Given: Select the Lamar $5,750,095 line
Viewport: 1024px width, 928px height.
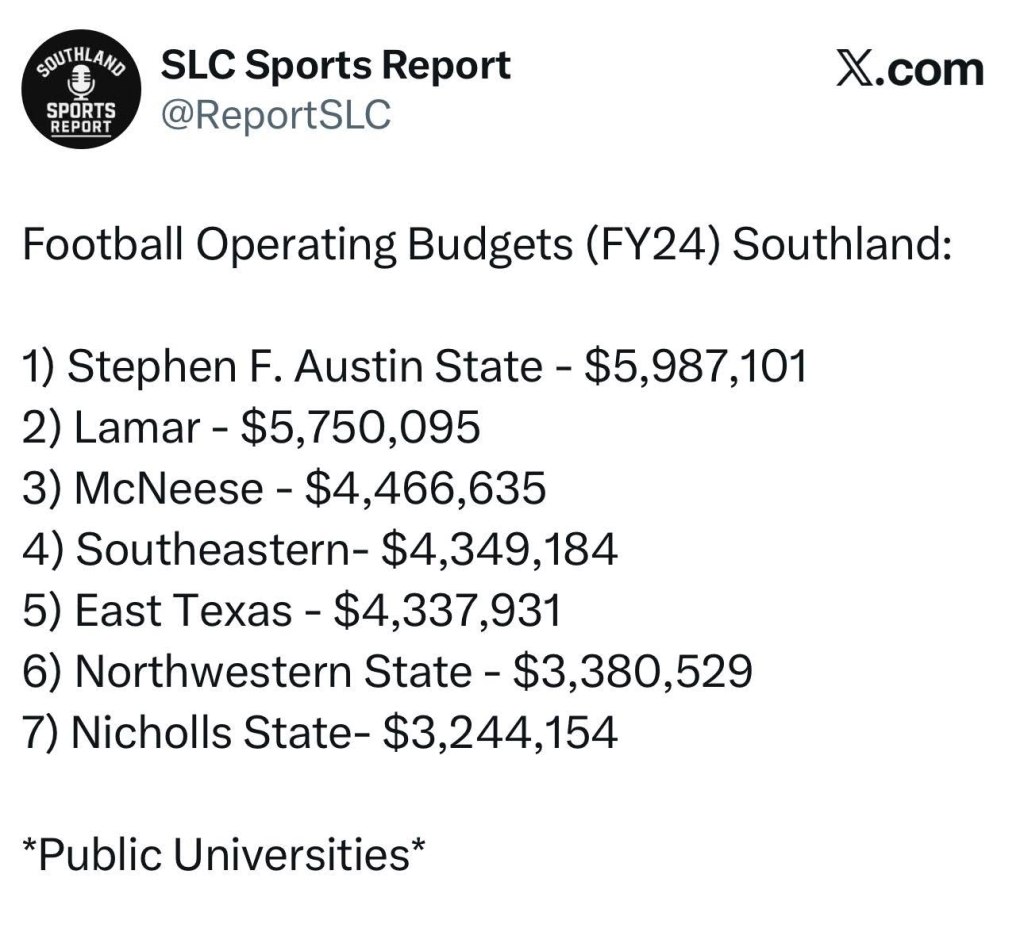Looking at the screenshot, I should point(251,427).
